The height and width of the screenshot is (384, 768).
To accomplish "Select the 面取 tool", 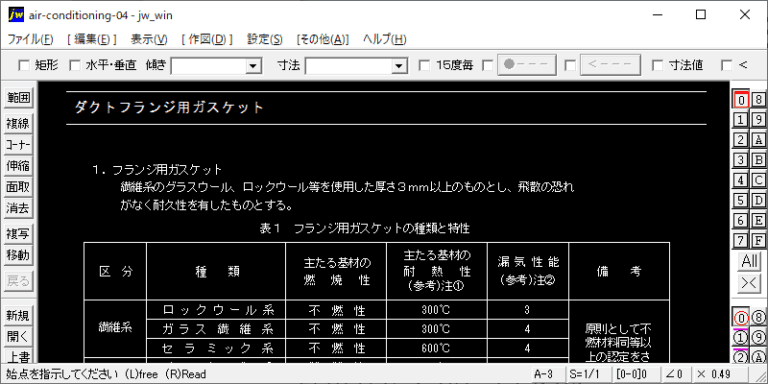I will [18, 188].
